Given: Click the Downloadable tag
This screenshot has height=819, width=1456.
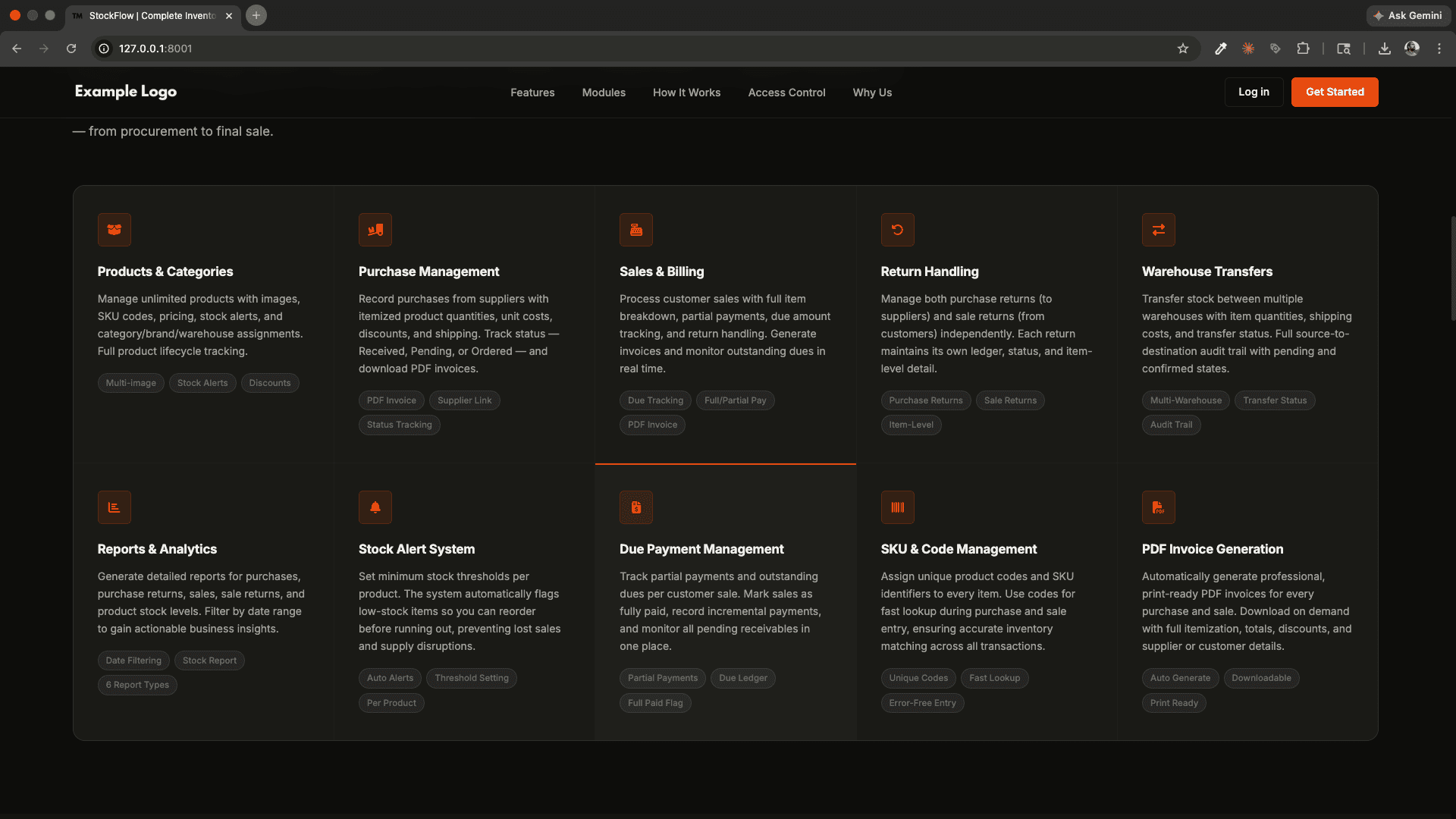Looking at the screenshot, I should coord(1261,678).
